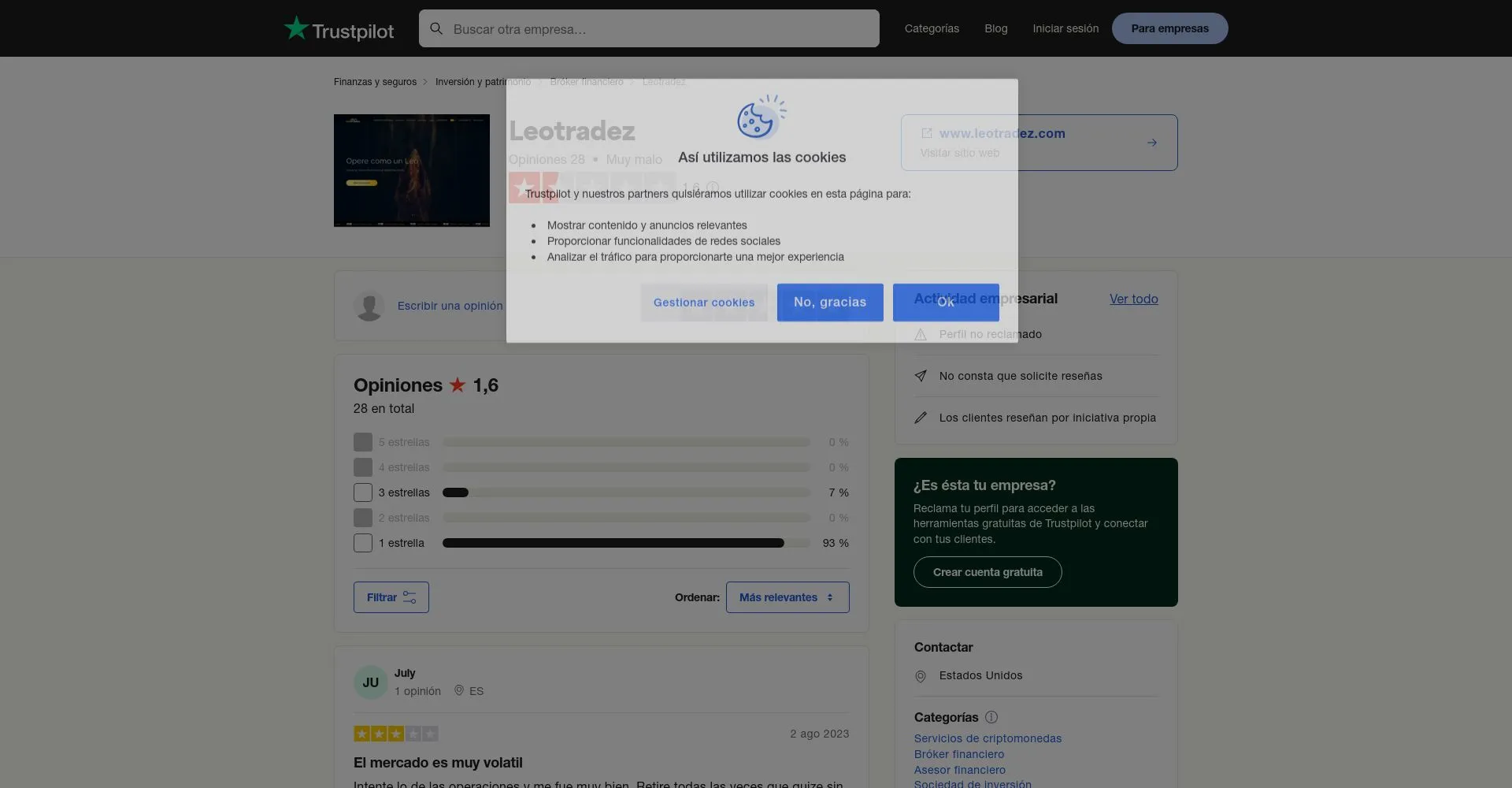Open the Categorías menu
The image size is (1512, 788).
click(932, 28)
